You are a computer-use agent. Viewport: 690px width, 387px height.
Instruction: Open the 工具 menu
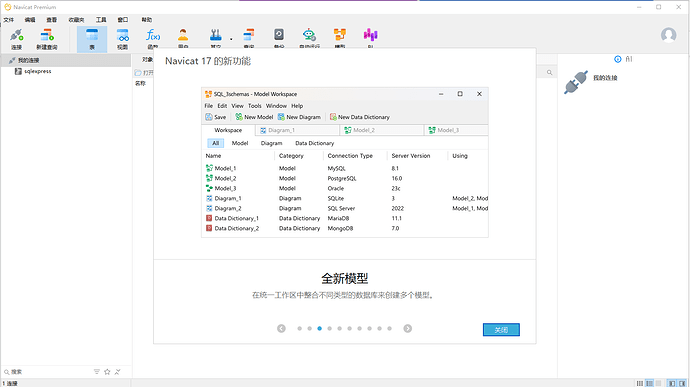(x=101, y=20)
